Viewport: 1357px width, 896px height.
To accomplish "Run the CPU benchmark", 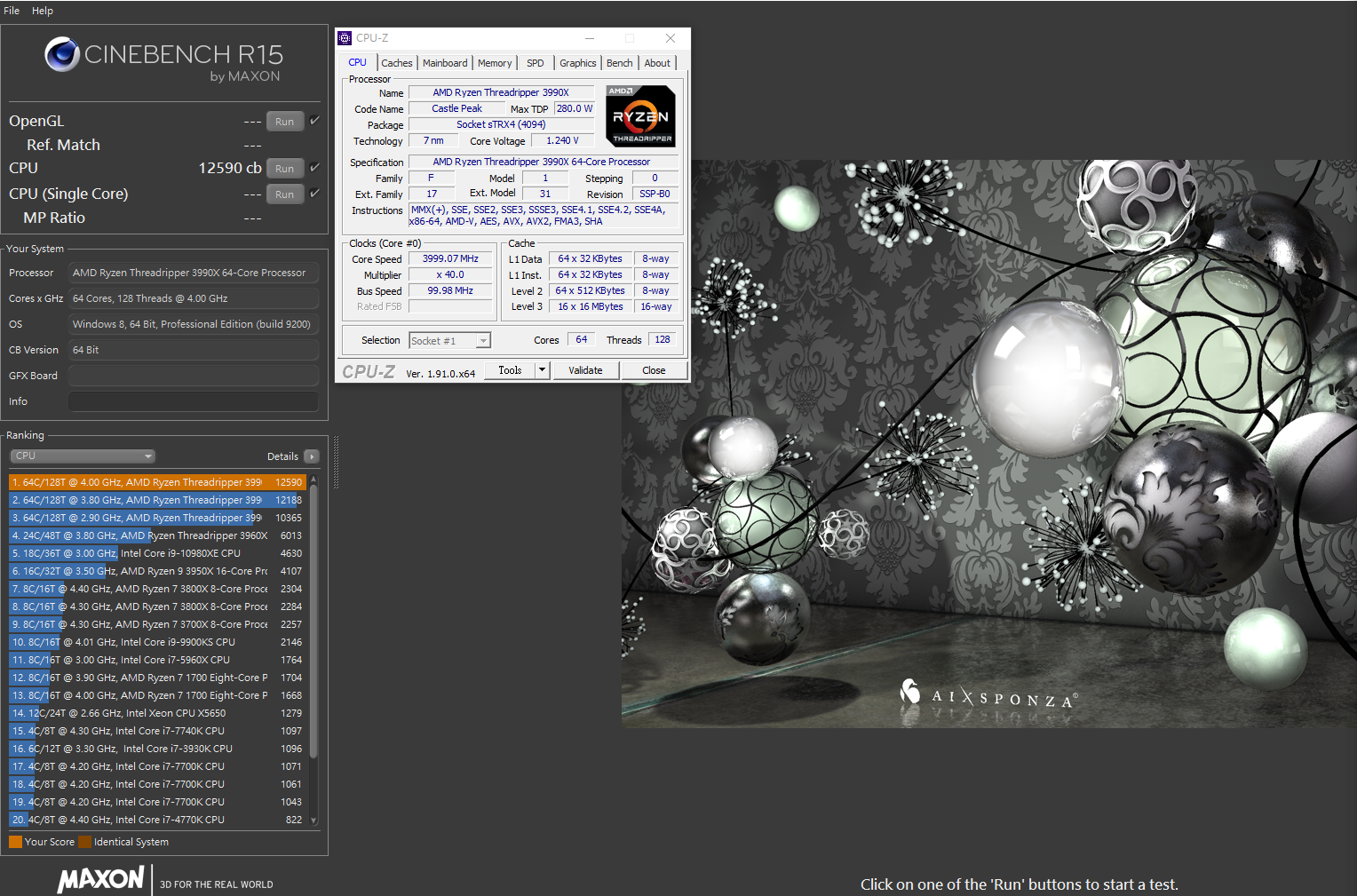I will click(284, 169).
